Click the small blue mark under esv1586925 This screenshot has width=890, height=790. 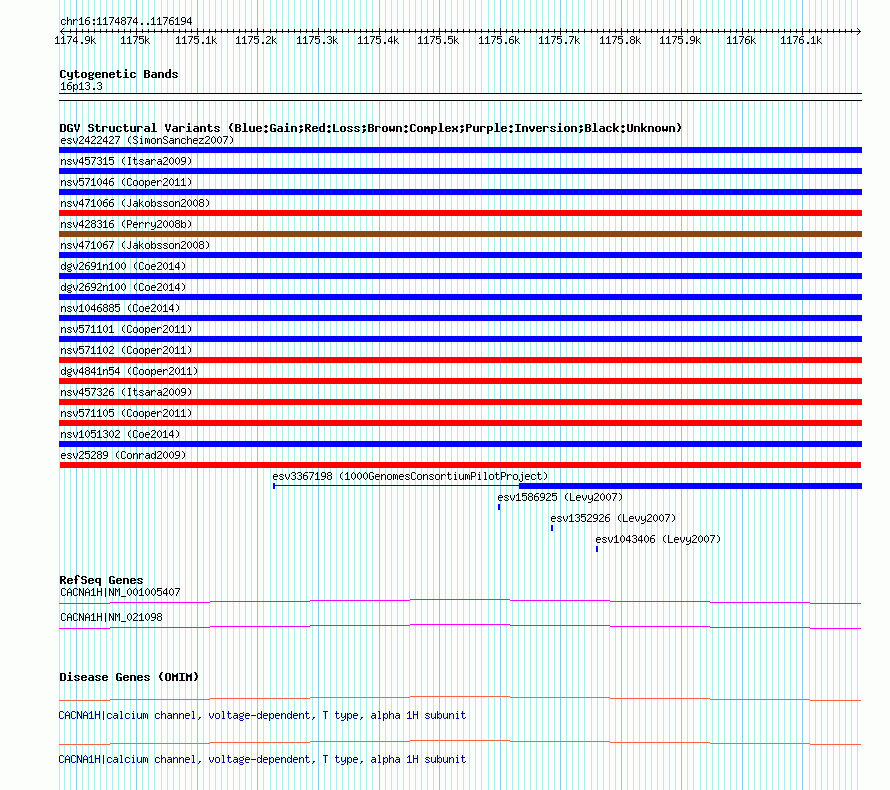[499, 507]
